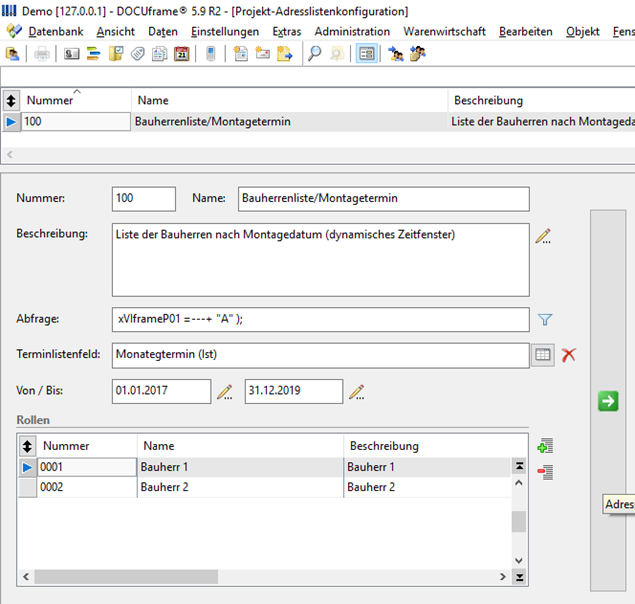Clear Terminlistenfeld with the red X
The image size is (635, 604).
tap(569, 355)
